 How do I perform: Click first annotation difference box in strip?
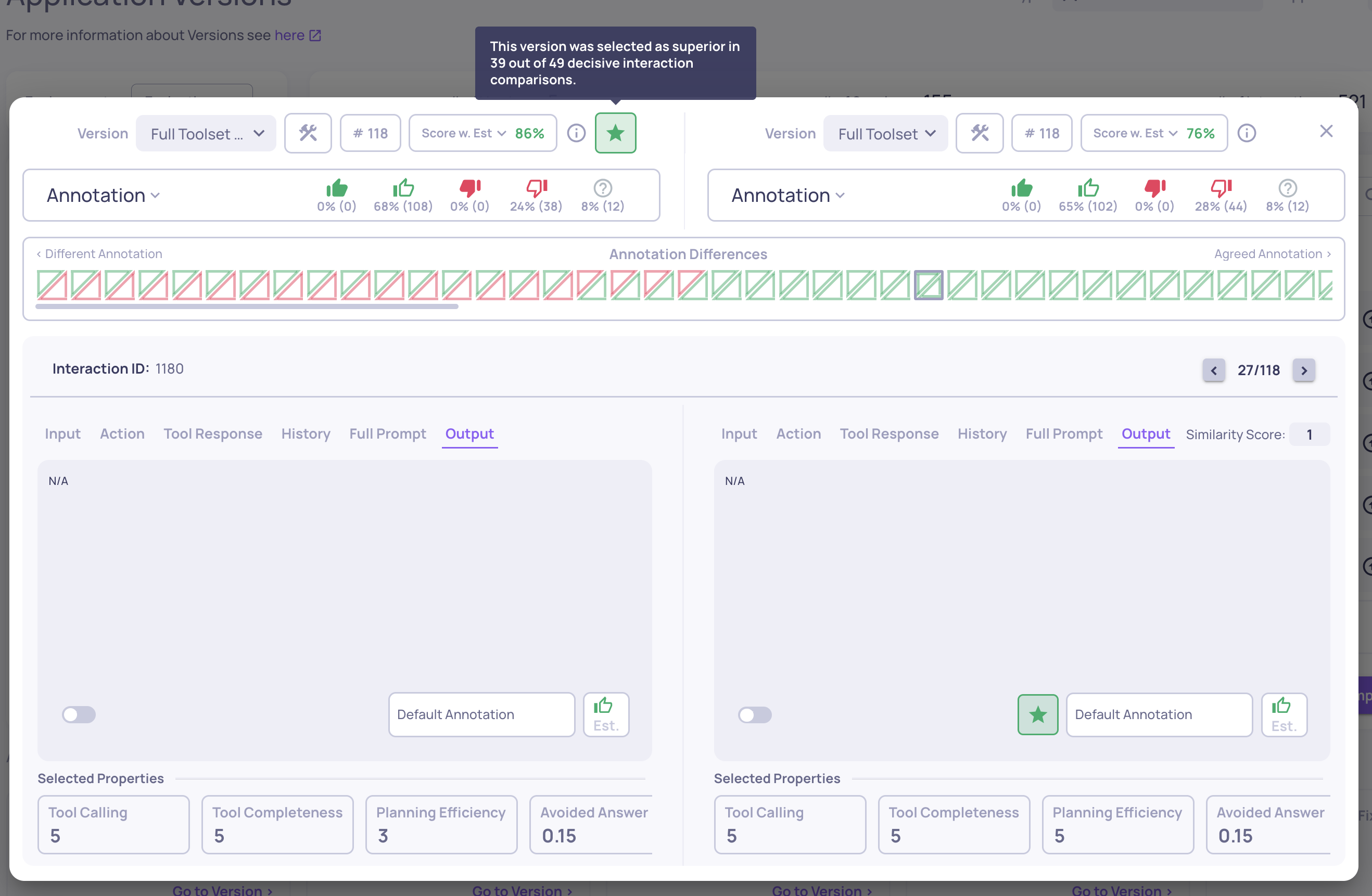coord(52,285)
